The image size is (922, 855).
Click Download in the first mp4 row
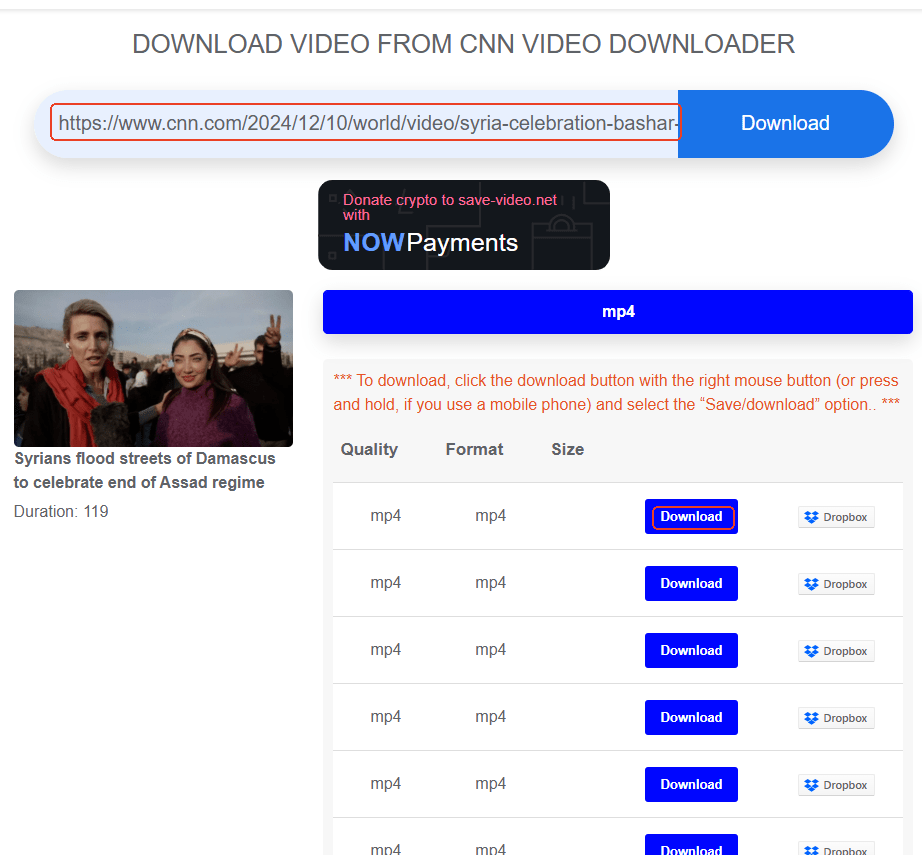[691, 517]
